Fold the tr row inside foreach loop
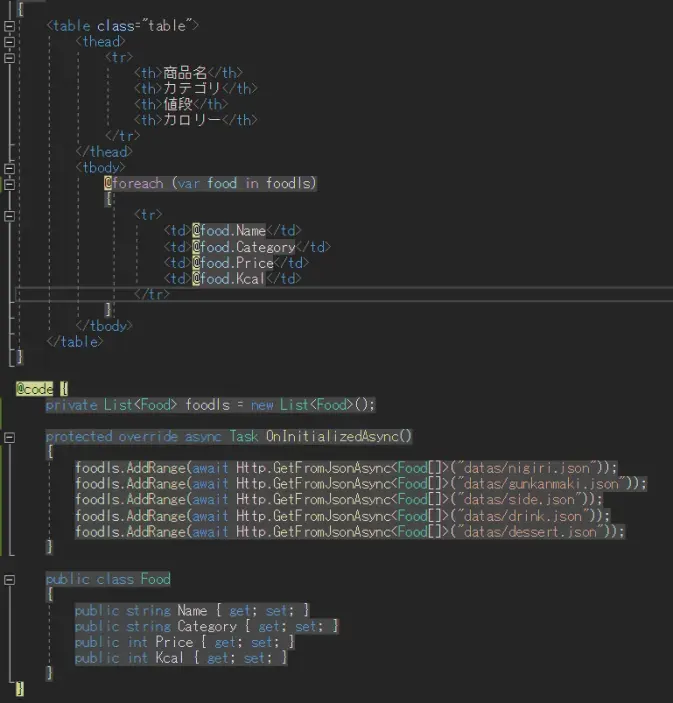 coord(10,215)
